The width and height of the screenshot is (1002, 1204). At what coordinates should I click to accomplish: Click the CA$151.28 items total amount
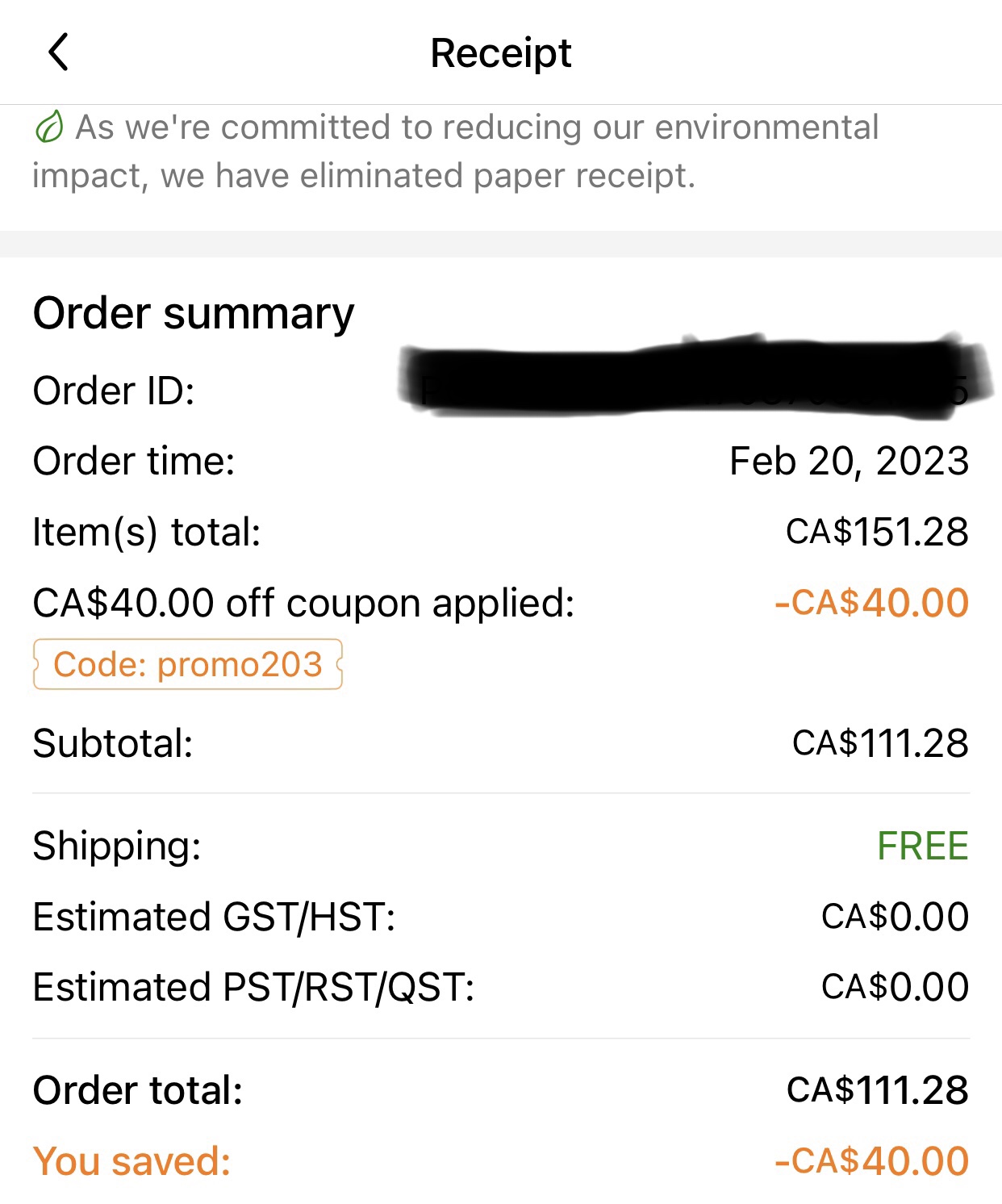[x=878, y=532]
